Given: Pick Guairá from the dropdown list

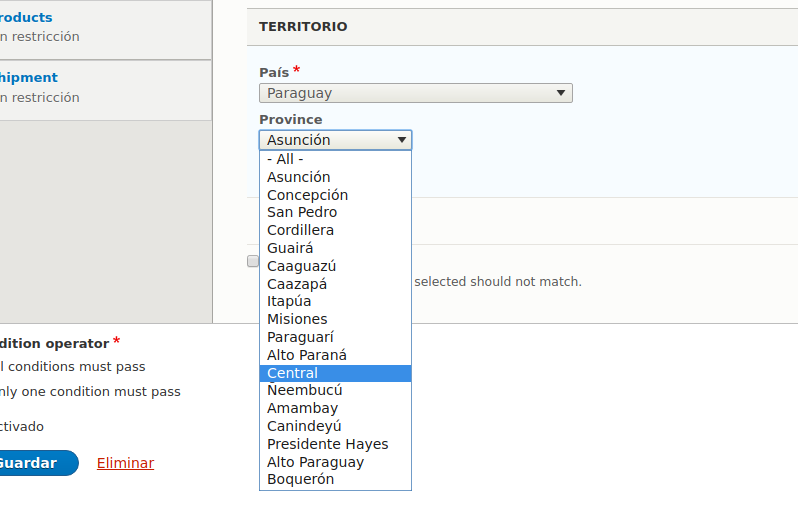Looking at the screenshot, I should click(x=335, y=248).
